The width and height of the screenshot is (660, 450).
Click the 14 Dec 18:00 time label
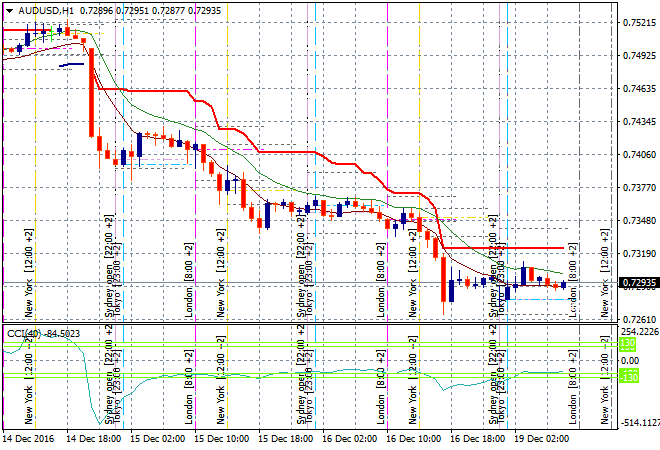(x=93, y=439)
